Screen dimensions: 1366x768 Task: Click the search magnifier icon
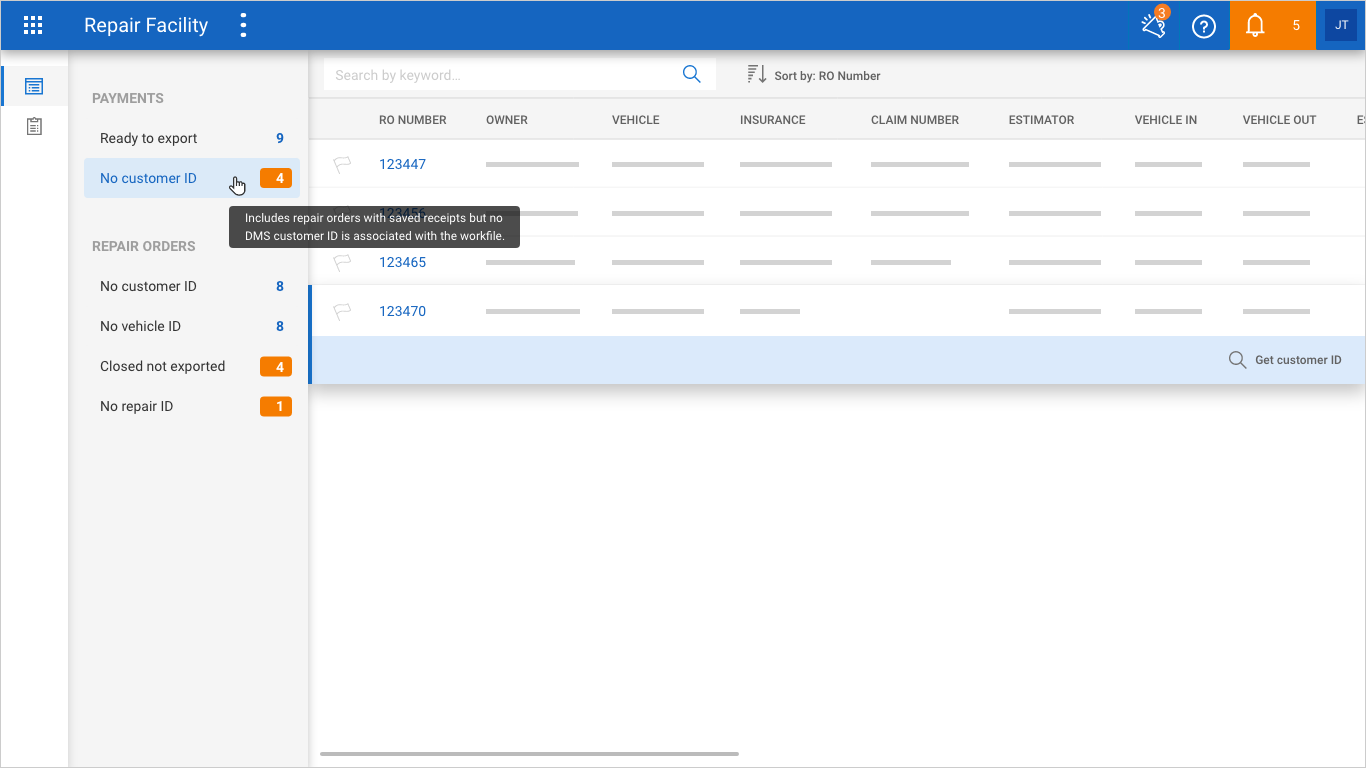[691, 75]
